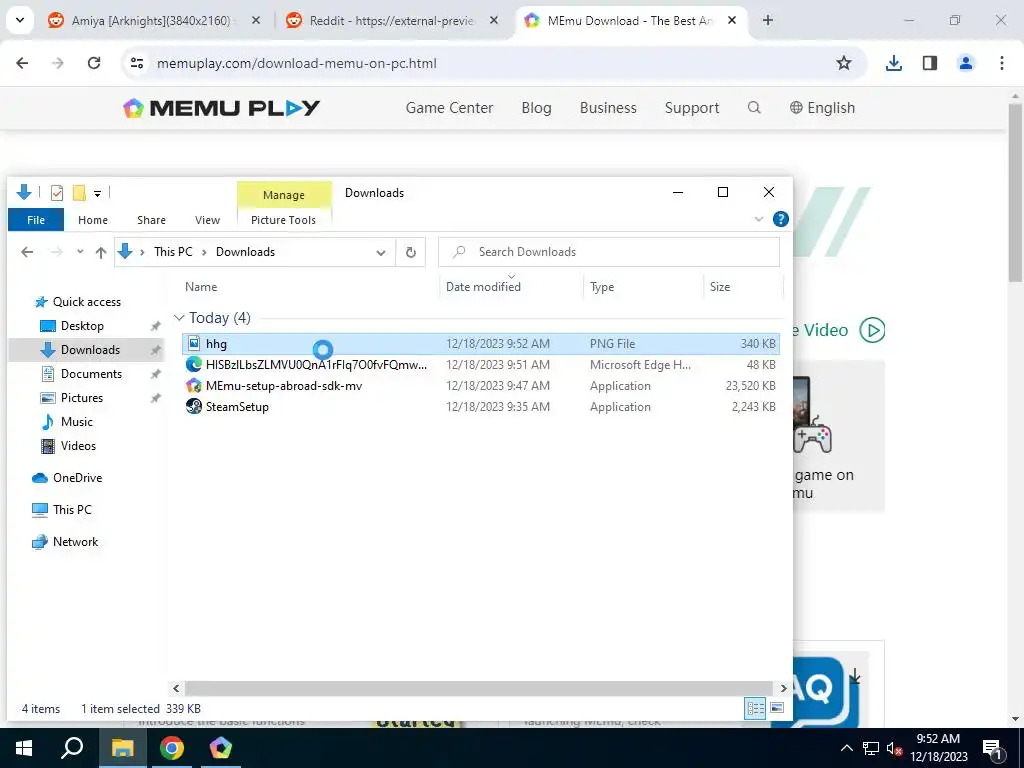
Task: Open the English language selector
Action: [822, 108]
